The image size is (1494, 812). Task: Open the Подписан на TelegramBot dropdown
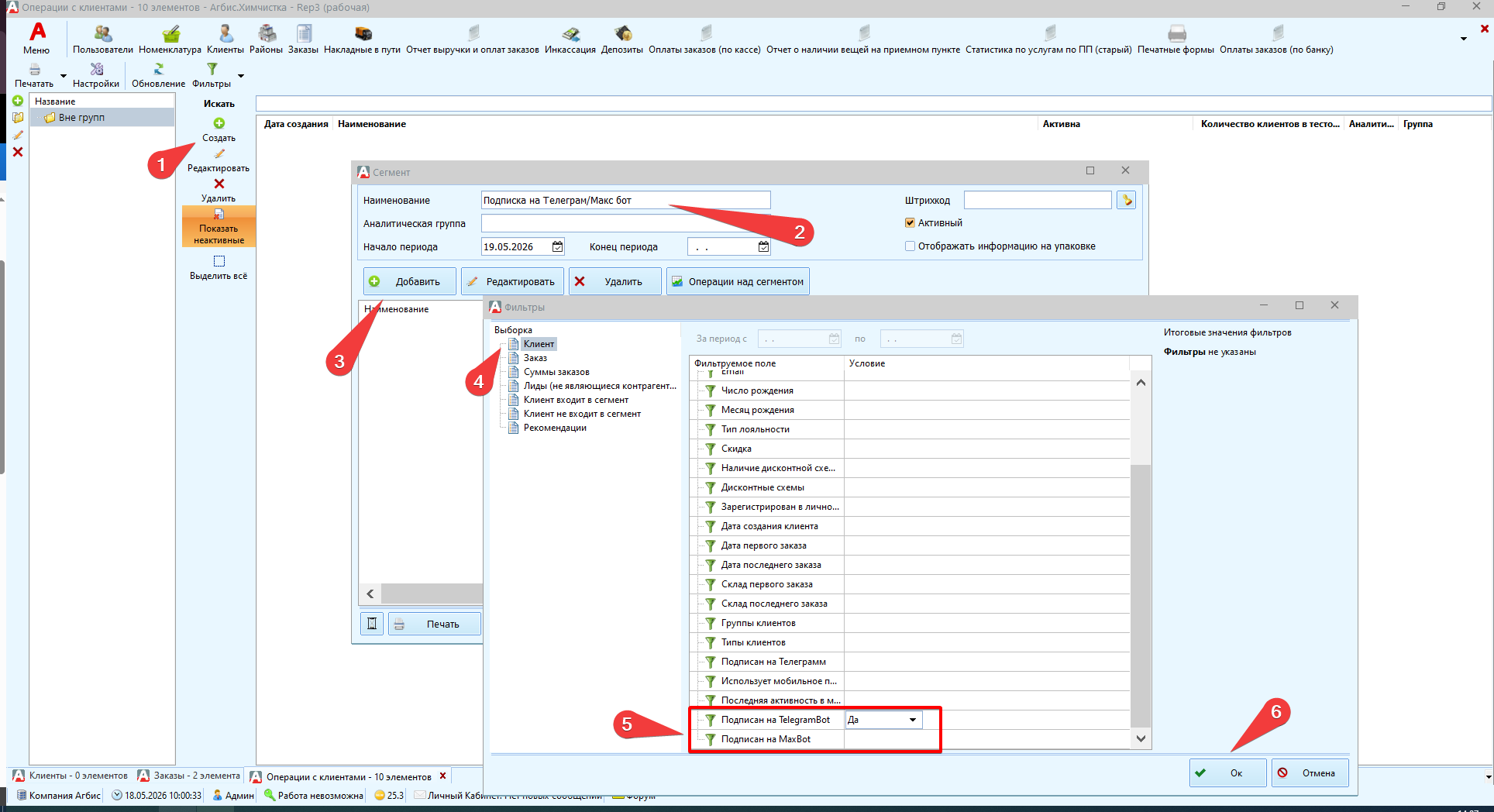(913, 720)
